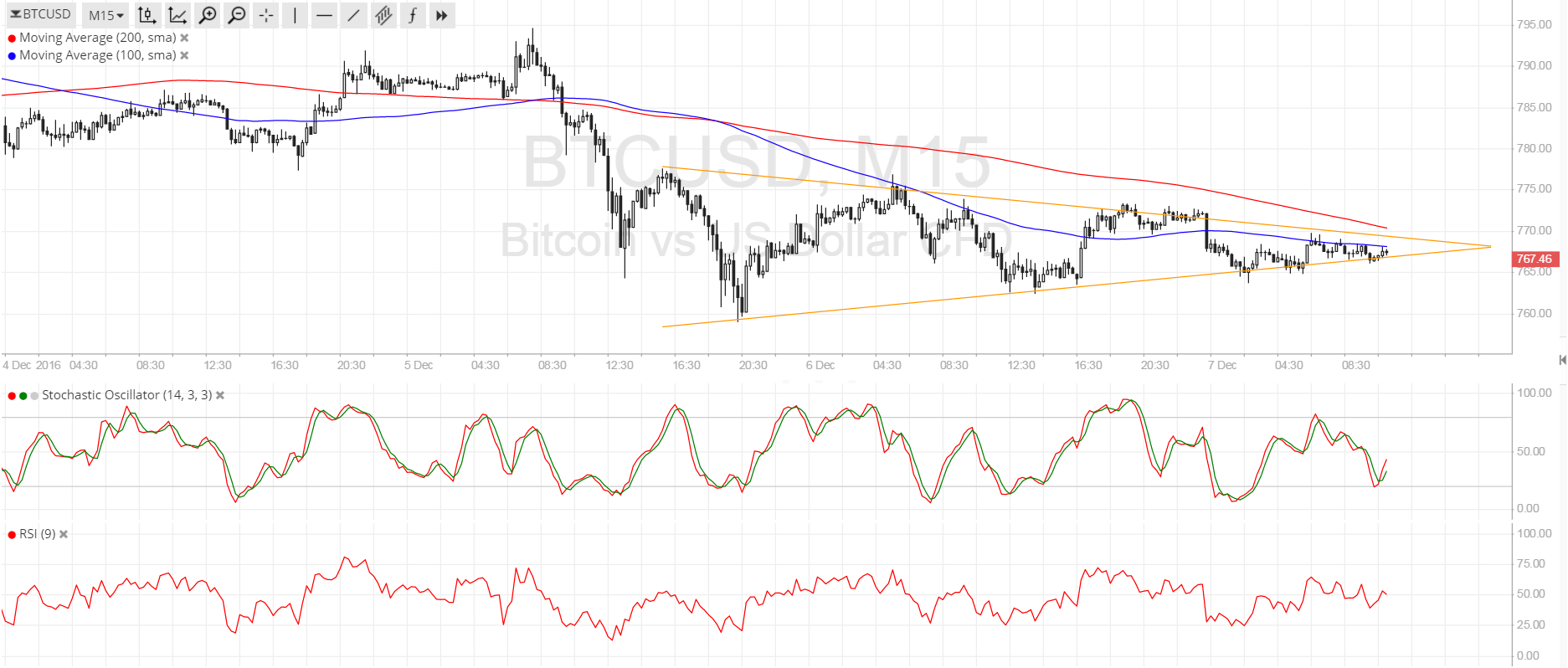
Task: Click the 760.00 price axis label
Action: click(1534, 313)
